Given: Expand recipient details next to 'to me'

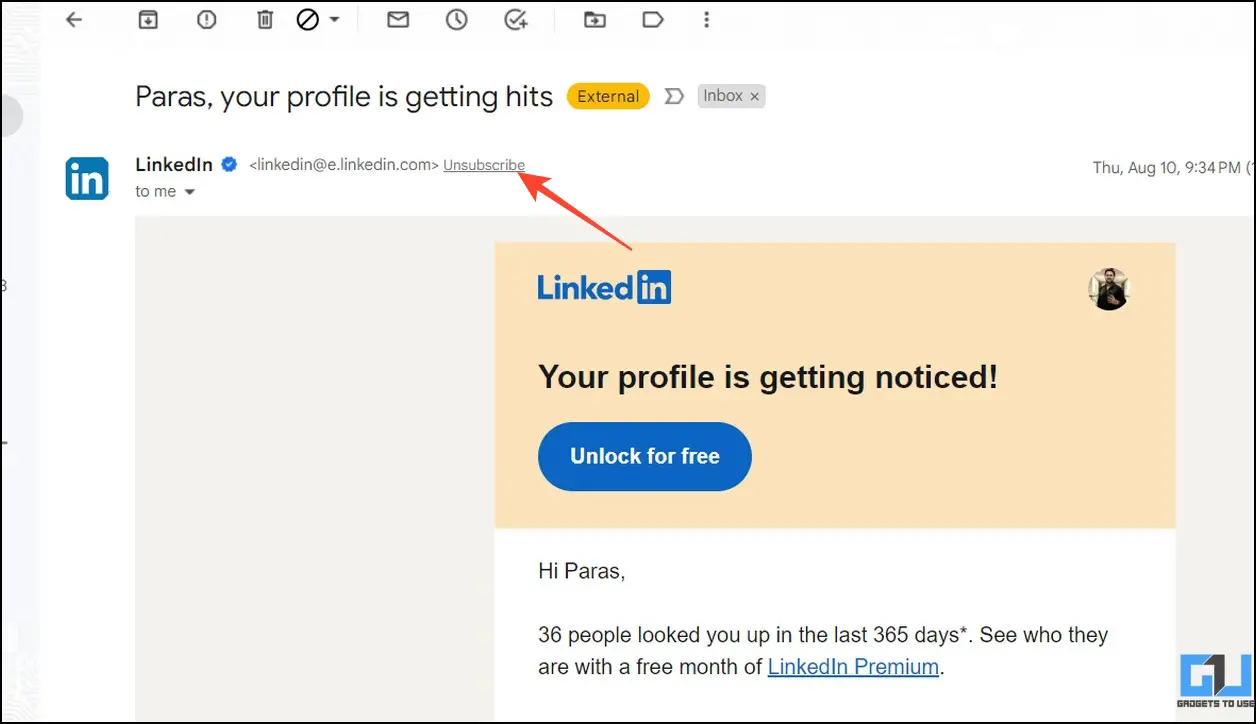Looking at the screenshot, I should pos(188,192).
